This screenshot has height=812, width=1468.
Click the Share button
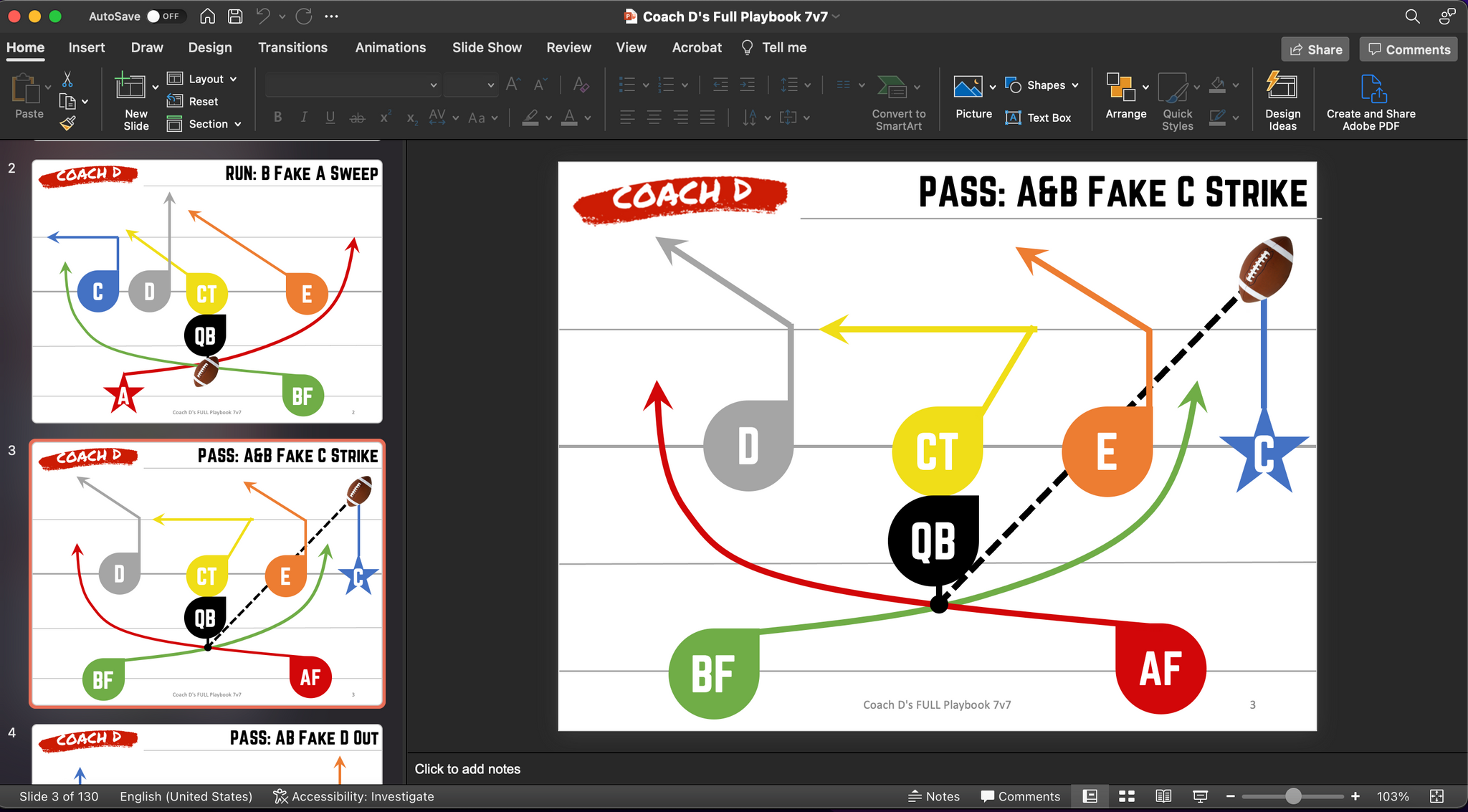click(1315, 49)
